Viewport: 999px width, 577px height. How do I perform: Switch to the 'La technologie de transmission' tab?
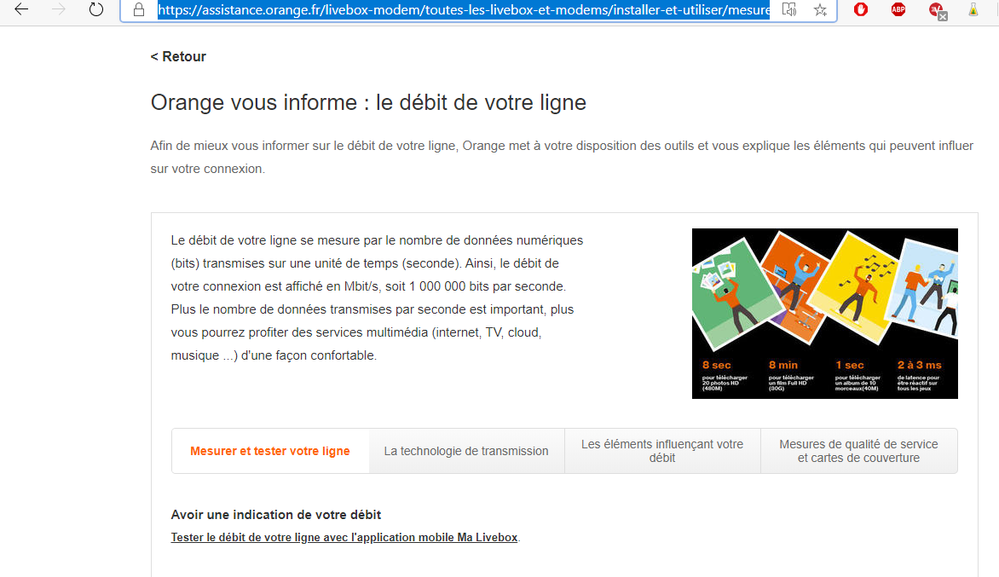pos(466,451)
